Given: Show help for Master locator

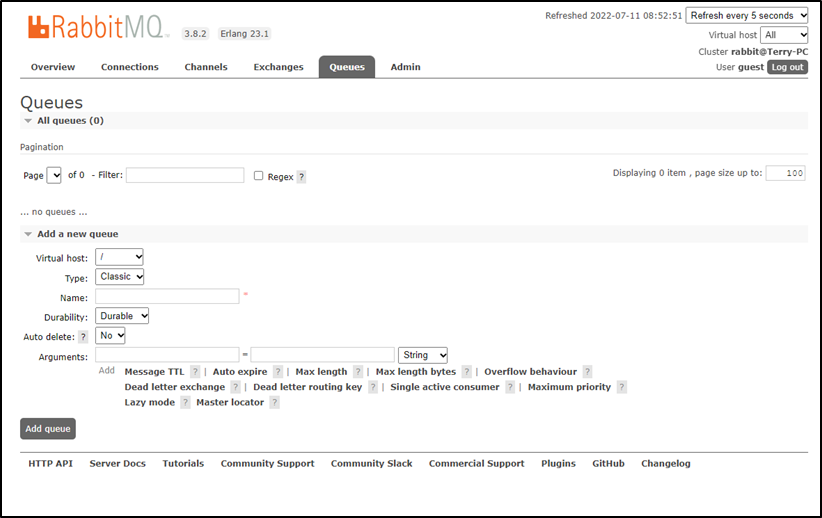Looking at the screenshot, I should click(x=274, y=402).
